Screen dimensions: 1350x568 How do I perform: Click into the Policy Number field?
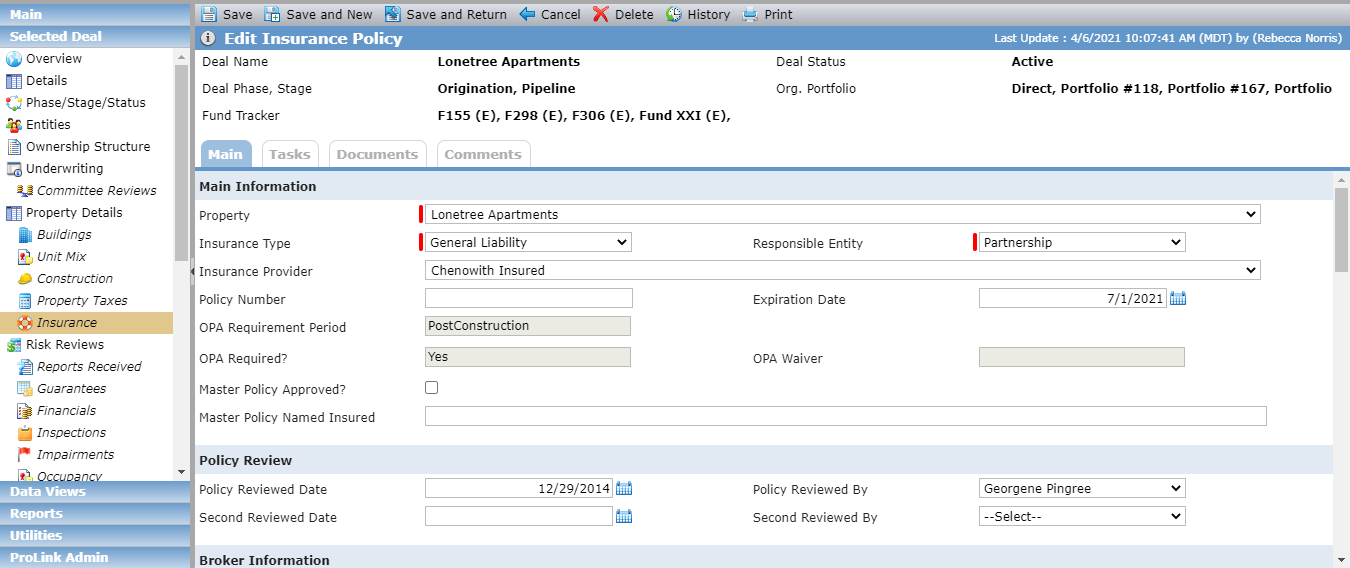pyautogui.click(x=529, y=298)
